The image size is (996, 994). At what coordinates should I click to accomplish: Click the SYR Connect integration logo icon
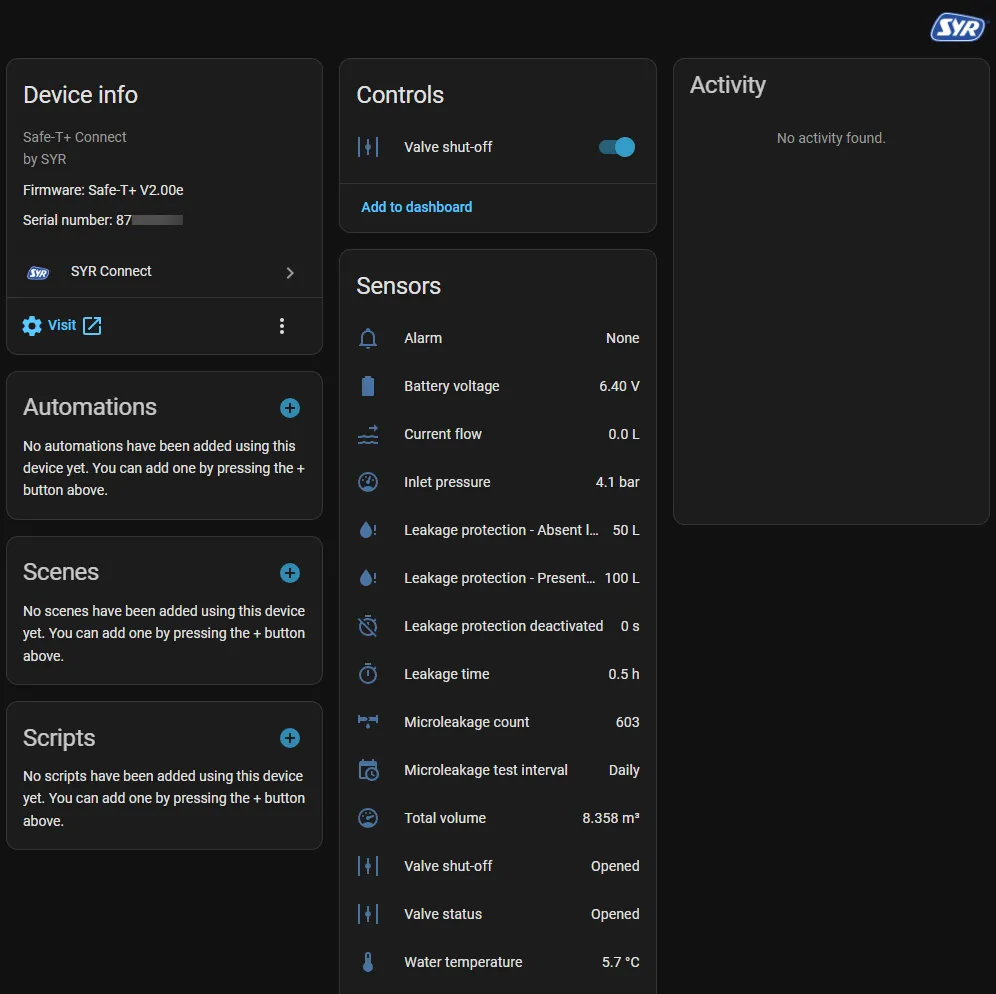[38, 273]
